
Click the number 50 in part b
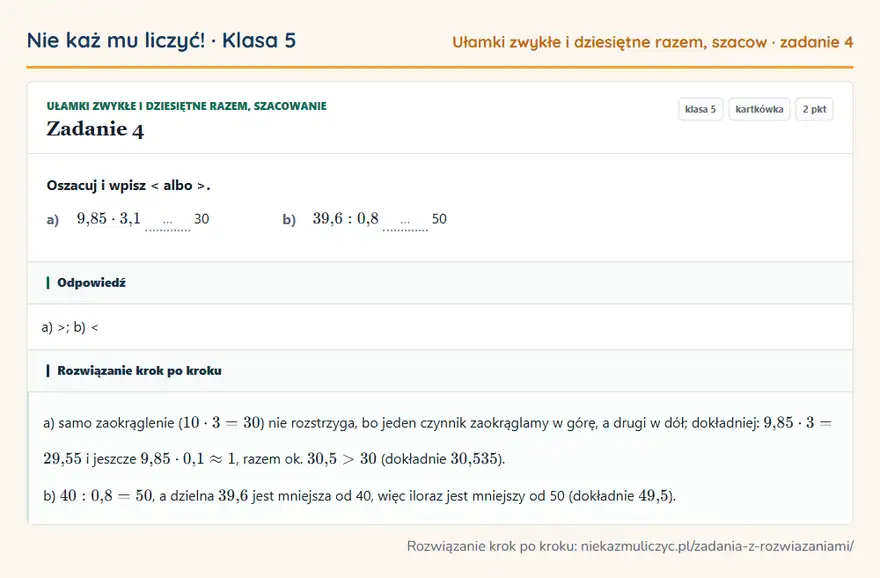[x=439, y=219]
